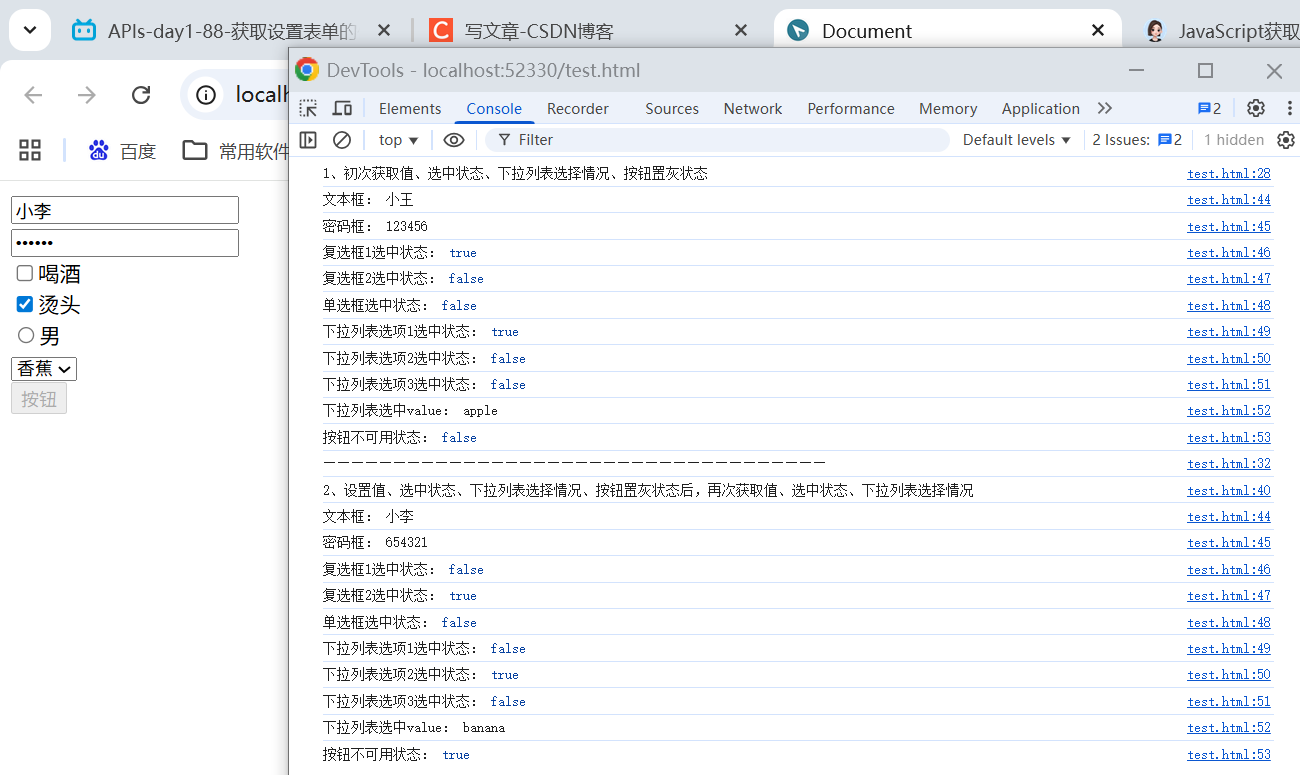1300x775 pixels.
Task: Expand more DevTools tabs chevron
Action: (1104, 108)
